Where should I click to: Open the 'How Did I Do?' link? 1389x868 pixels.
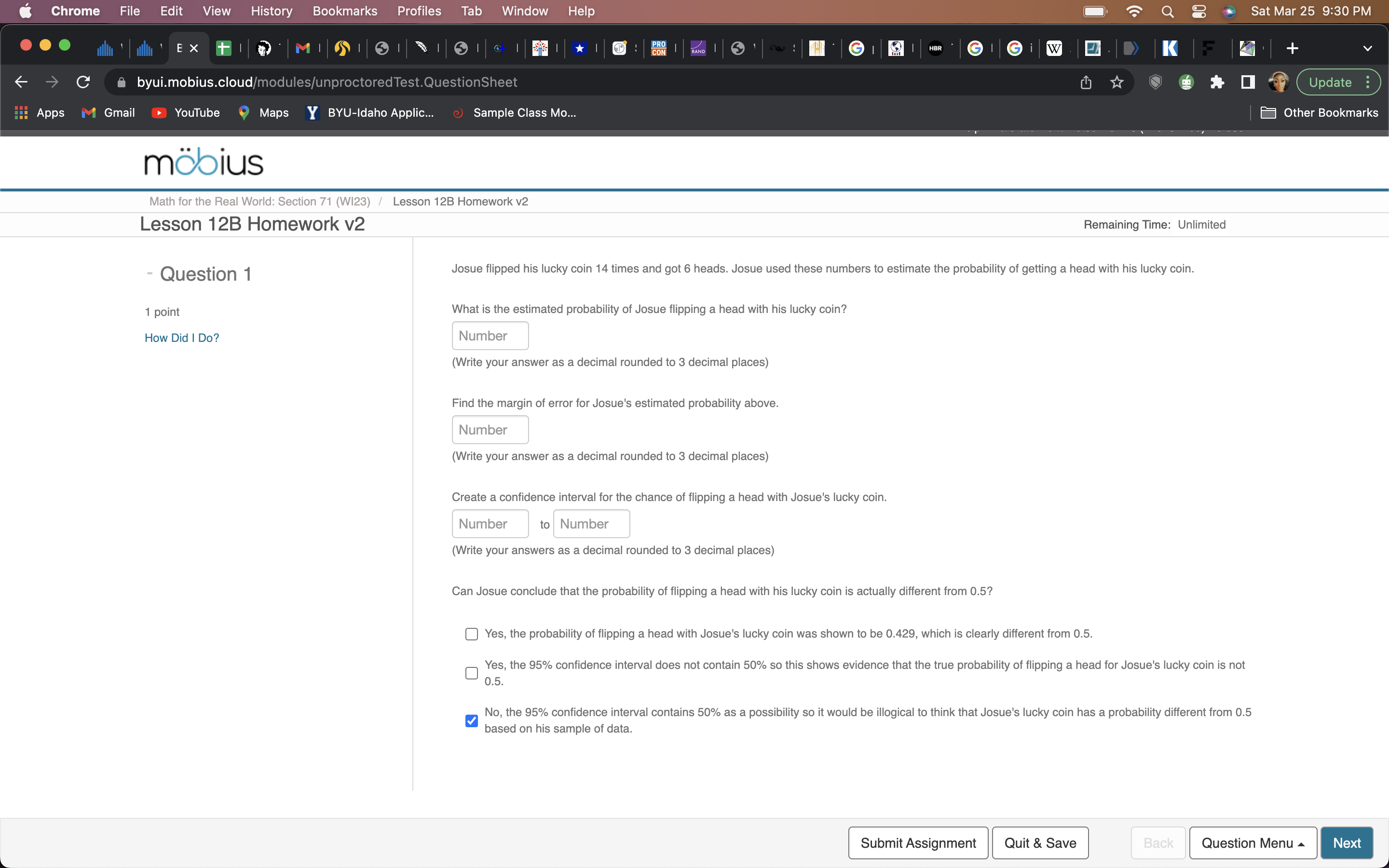tap(181, 338)
